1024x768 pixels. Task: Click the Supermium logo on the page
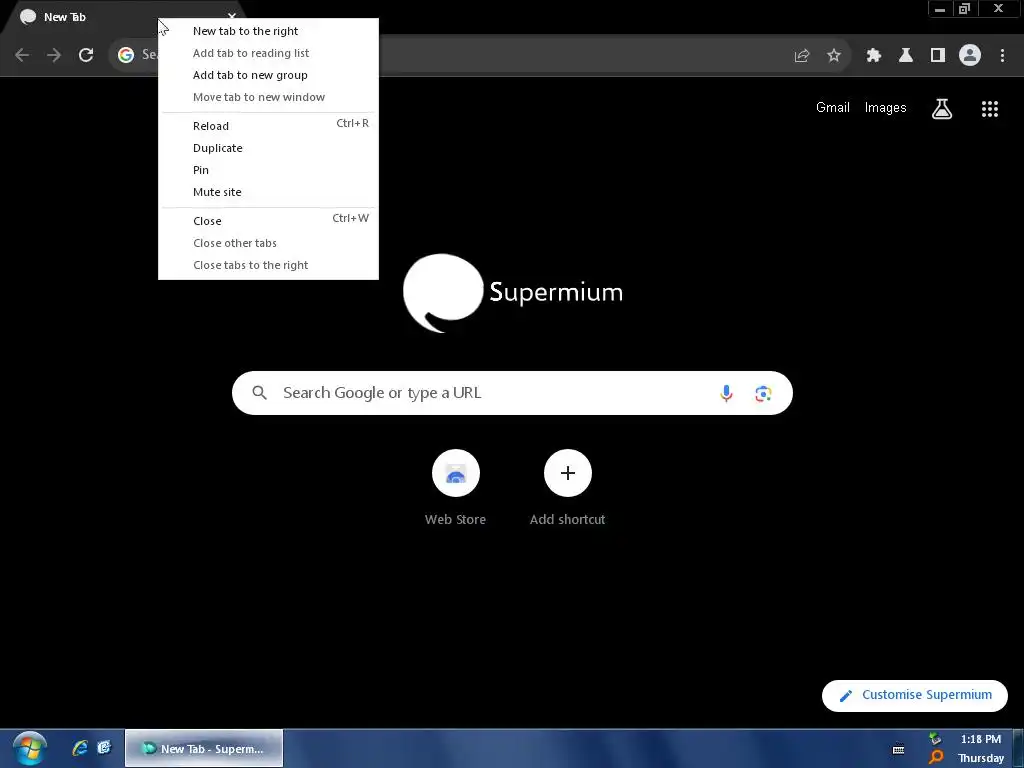(x=513, y=292)
